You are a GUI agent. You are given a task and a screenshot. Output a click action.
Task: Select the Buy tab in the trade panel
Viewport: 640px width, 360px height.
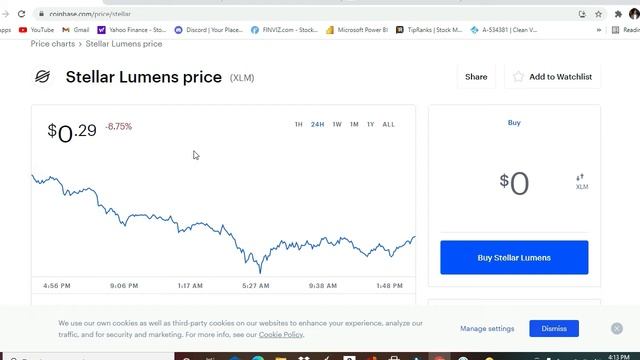coord(514,122)
